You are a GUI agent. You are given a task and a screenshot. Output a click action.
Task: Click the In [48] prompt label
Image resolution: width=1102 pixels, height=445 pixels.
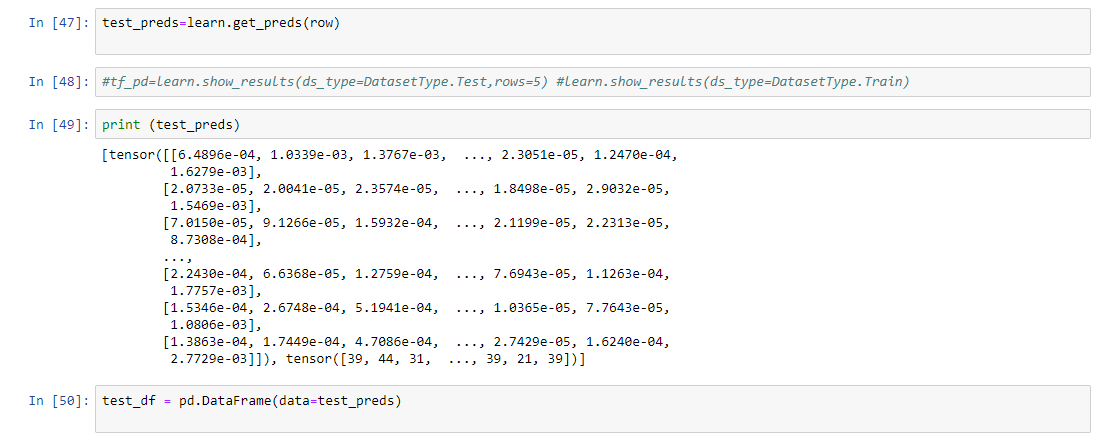(x=58, y=82)
